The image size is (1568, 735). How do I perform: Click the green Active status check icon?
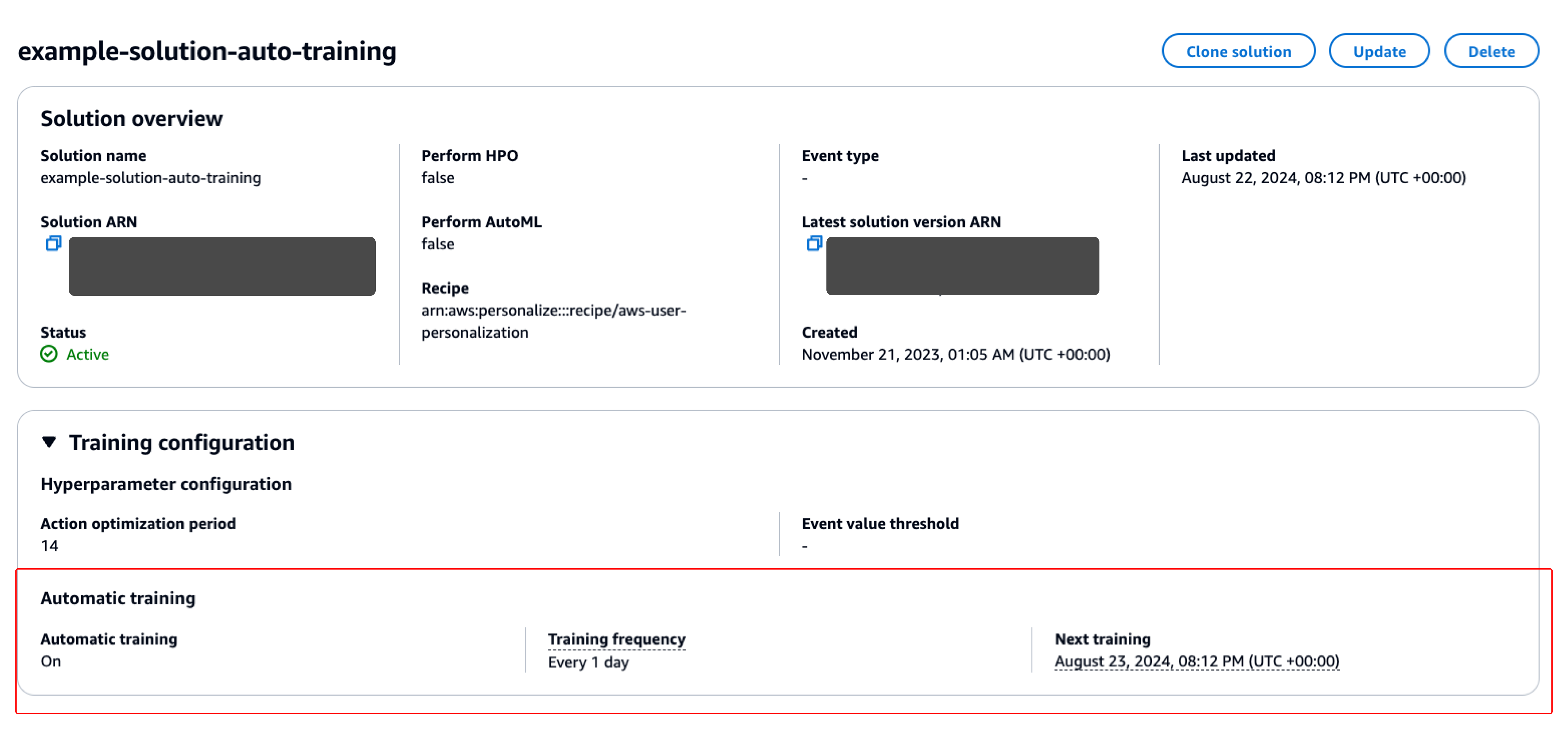pos(49,354)
